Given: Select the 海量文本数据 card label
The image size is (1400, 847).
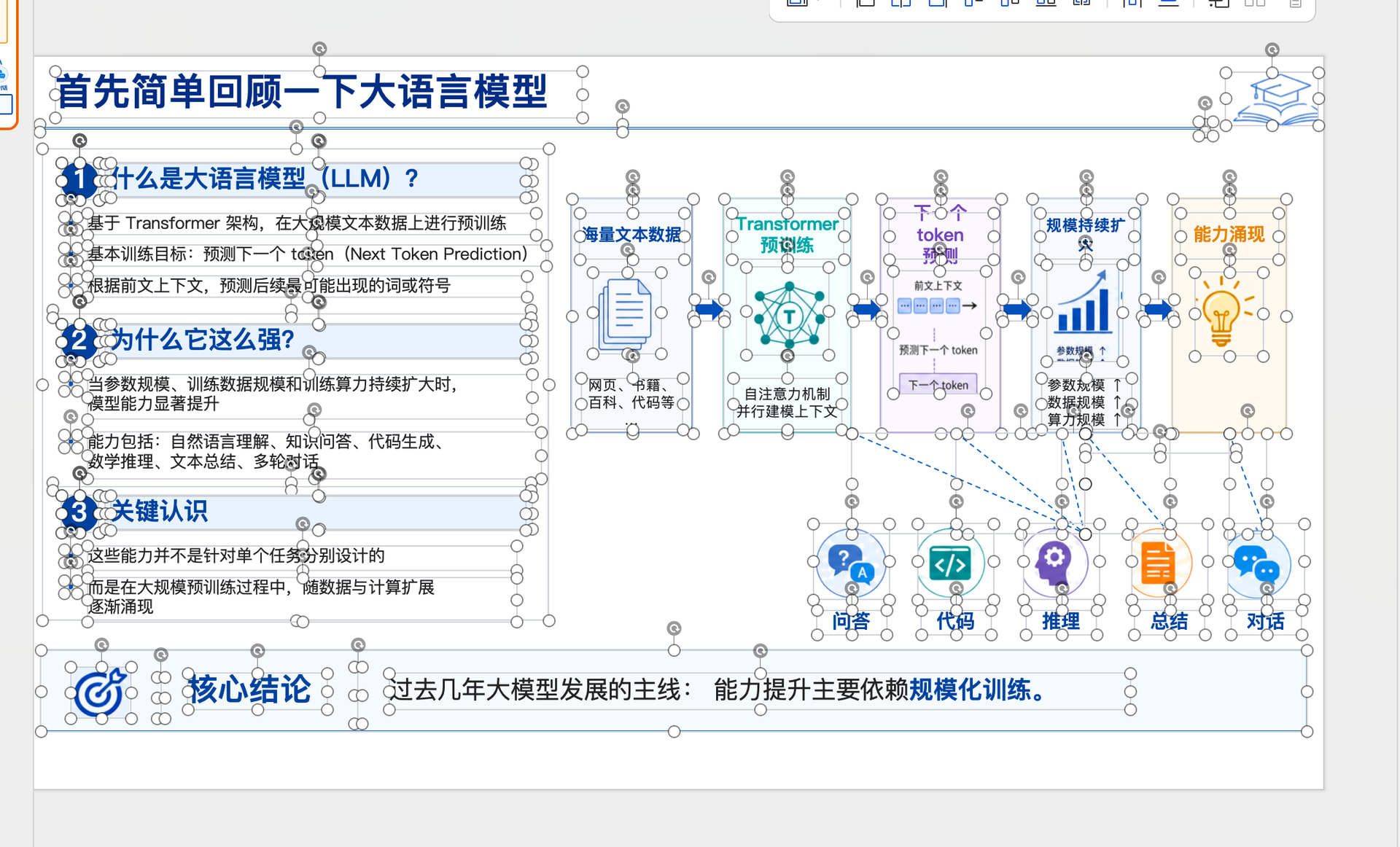Looking at the screenshot, I should 631,235.
